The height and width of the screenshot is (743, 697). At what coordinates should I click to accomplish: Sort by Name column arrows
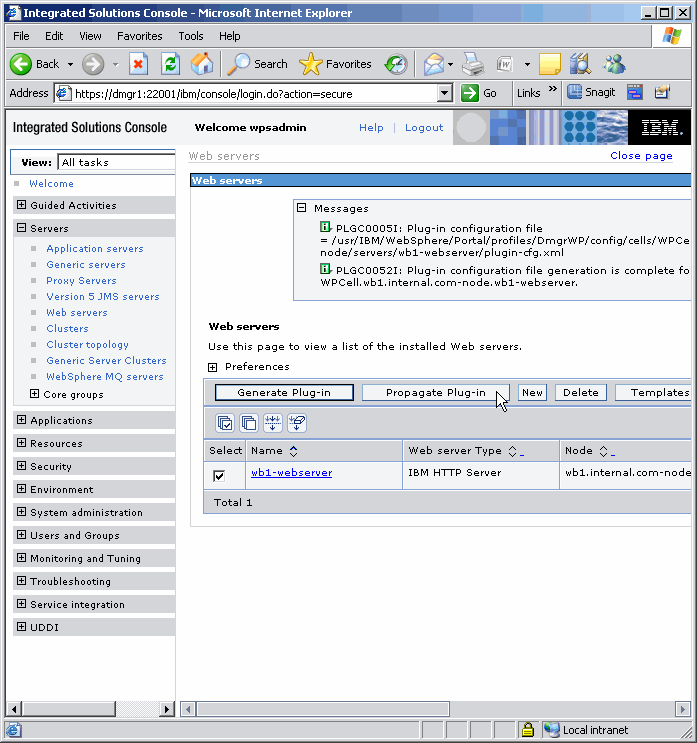pyautogui.click(x=293, y=452)
